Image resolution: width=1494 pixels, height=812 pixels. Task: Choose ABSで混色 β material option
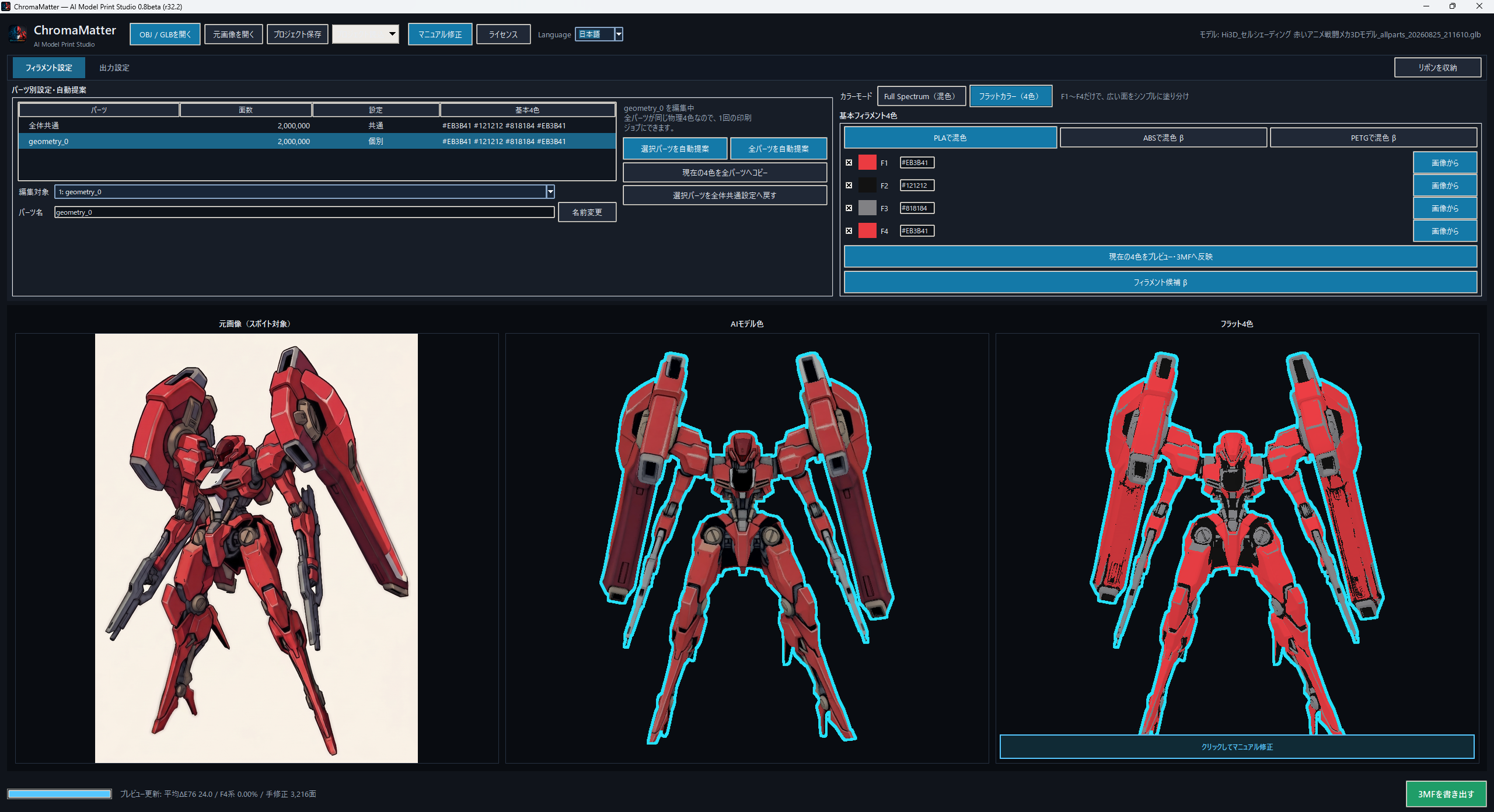[x=1163, y=138]
